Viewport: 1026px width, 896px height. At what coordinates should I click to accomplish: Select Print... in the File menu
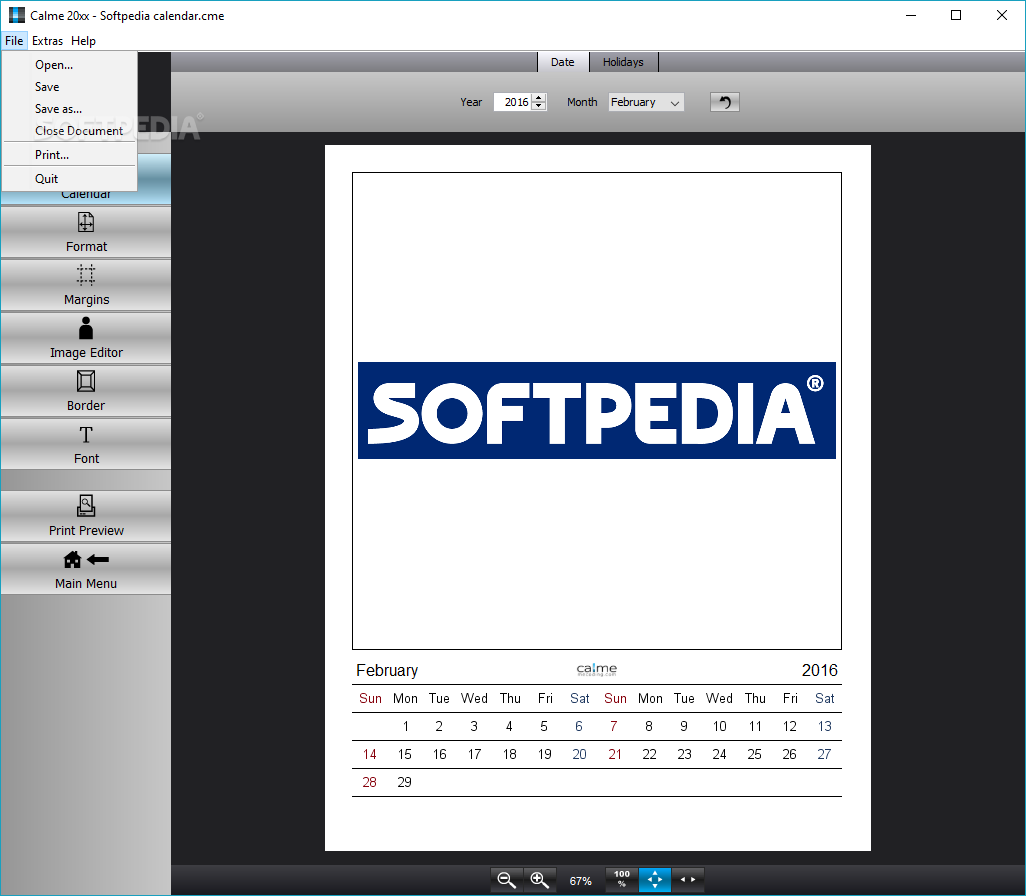tap(69, 155)
